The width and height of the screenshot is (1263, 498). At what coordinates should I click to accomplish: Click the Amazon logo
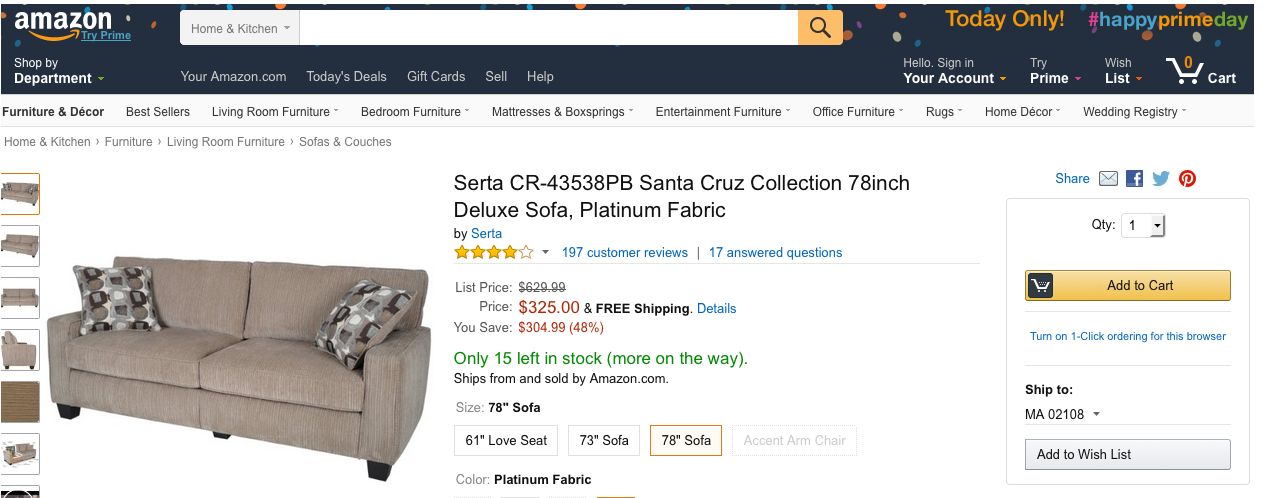pos(63,24)
